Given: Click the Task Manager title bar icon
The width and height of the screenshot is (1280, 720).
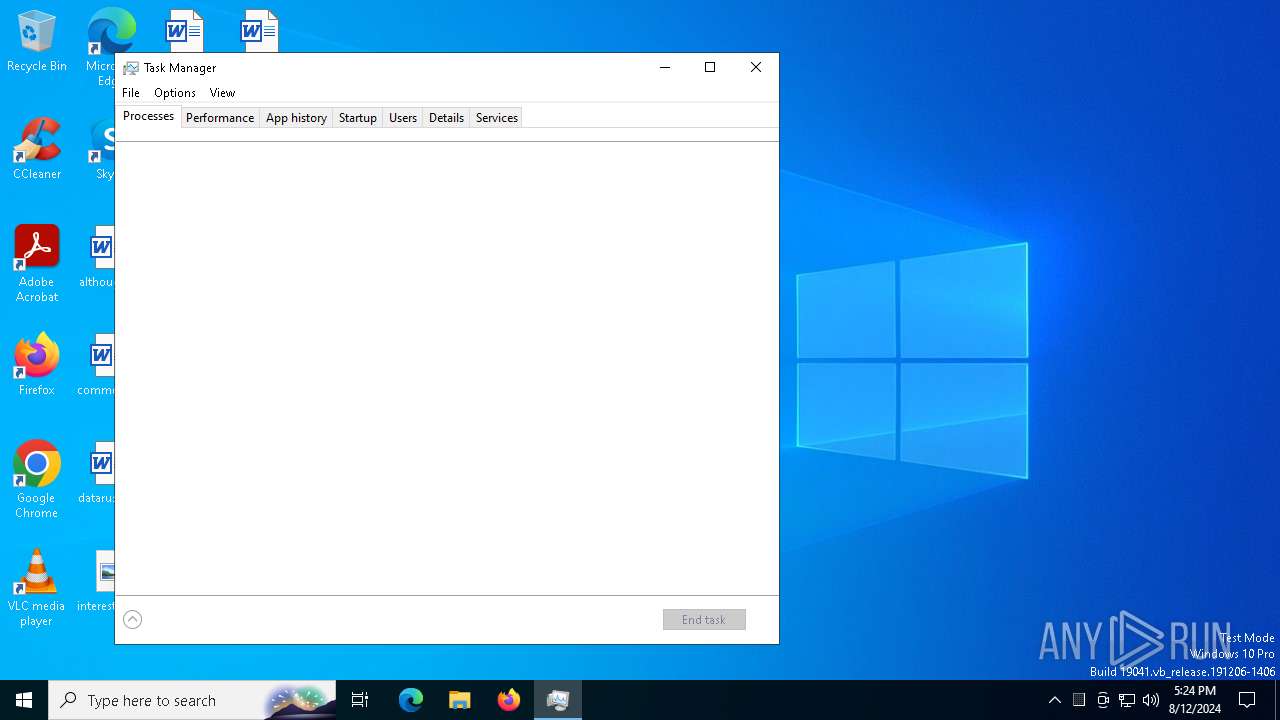Looking at the screenshot, I should pyautogui.click(x=131, y=68).
